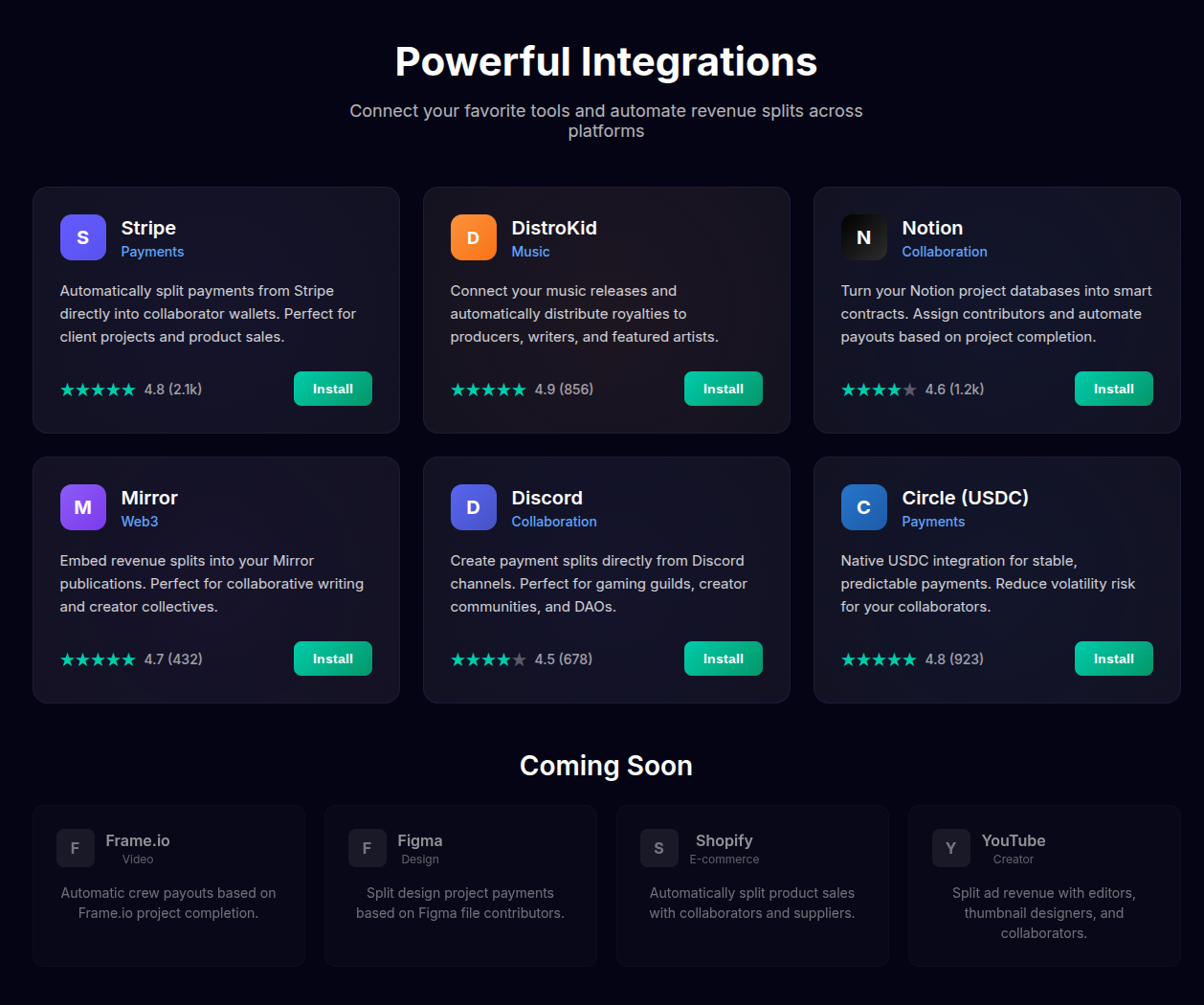Click the Payments tag under Circle (USDC)
This screenshot has width=1204, height=1005.
(x=933, y=522)
